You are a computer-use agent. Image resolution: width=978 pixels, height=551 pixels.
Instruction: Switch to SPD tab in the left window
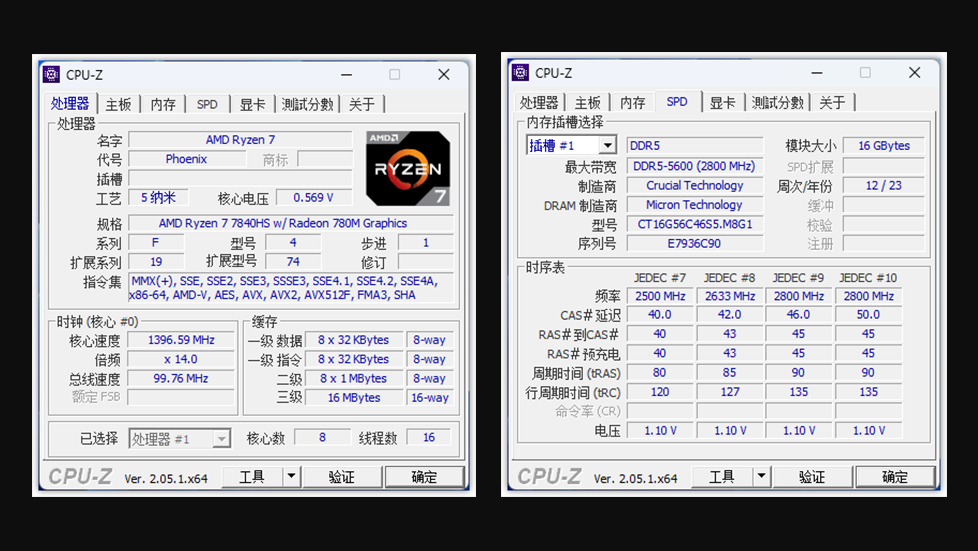pyautogui.click(x=207, y=104)
